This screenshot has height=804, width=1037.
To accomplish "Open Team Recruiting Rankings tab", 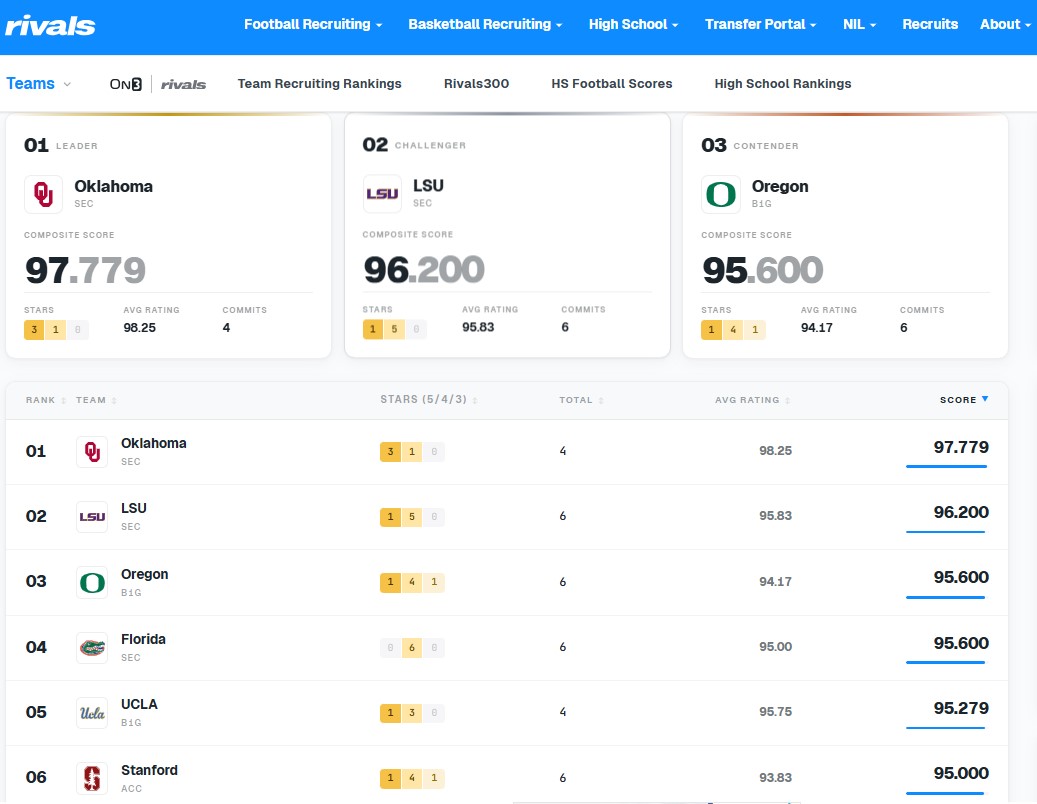I will click(x=319, y=84).
